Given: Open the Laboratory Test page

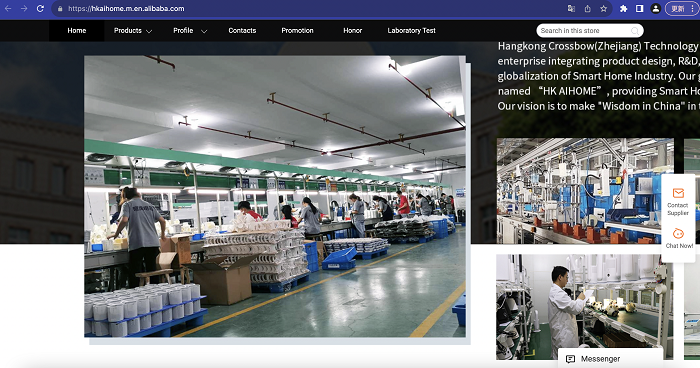Looking at the screenshot, I should click(412, 31).
